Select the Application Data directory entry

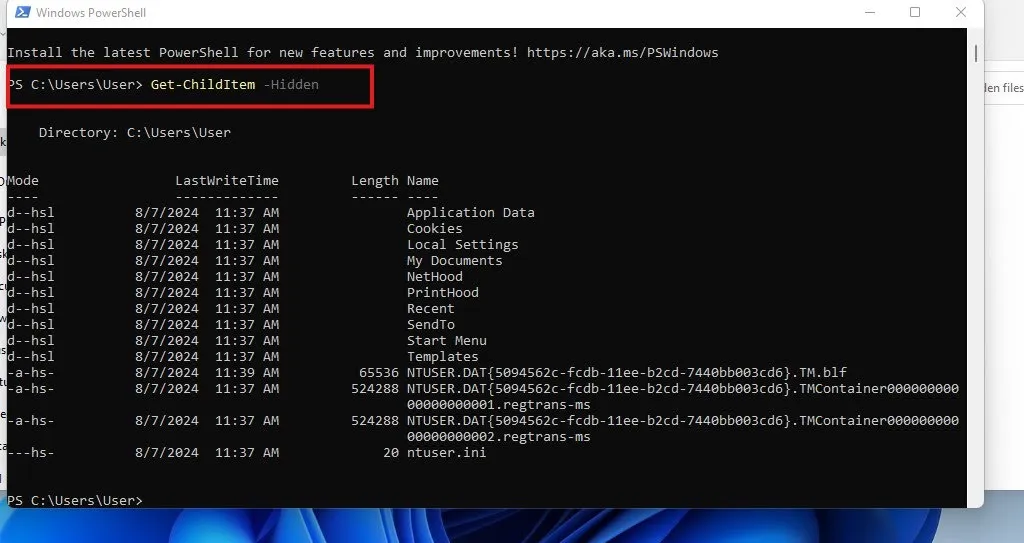click(x=470, y=213)
